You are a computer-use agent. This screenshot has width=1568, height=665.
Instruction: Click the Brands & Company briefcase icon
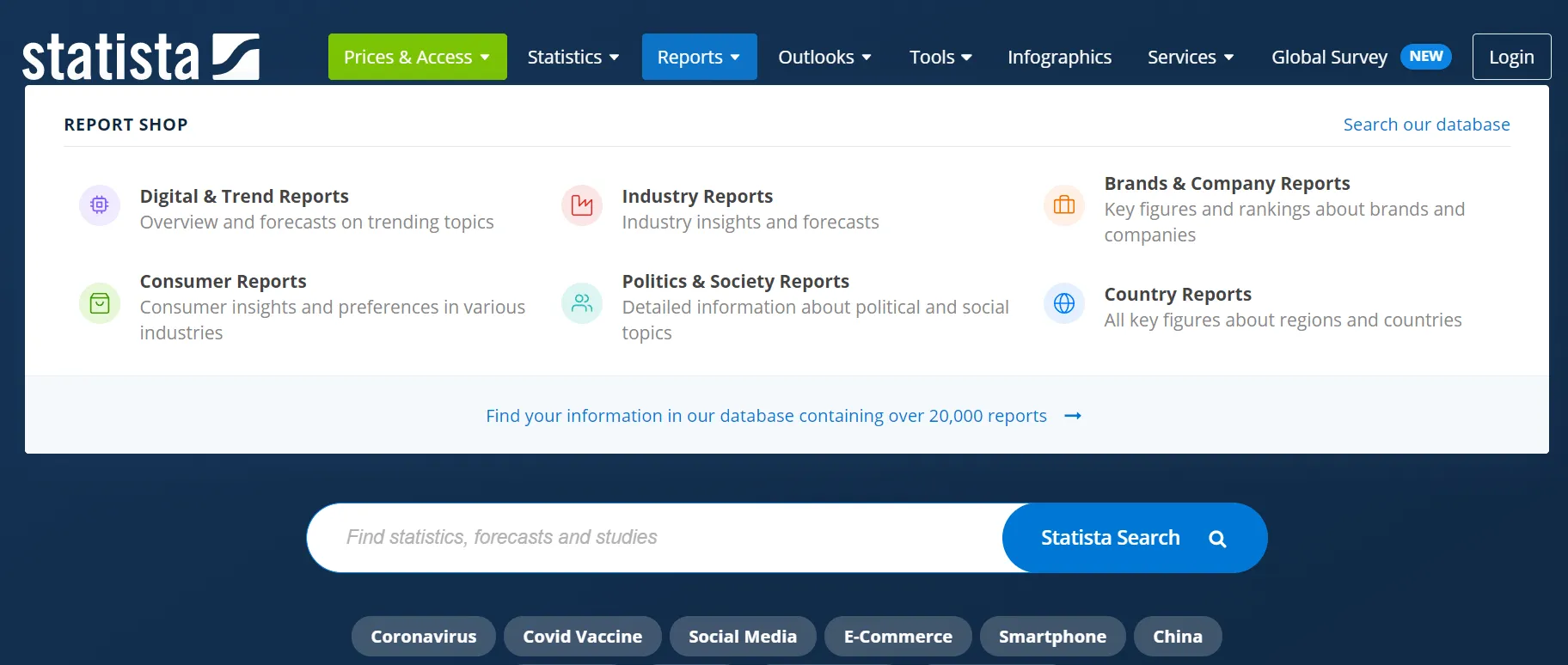coord(1064,205)
